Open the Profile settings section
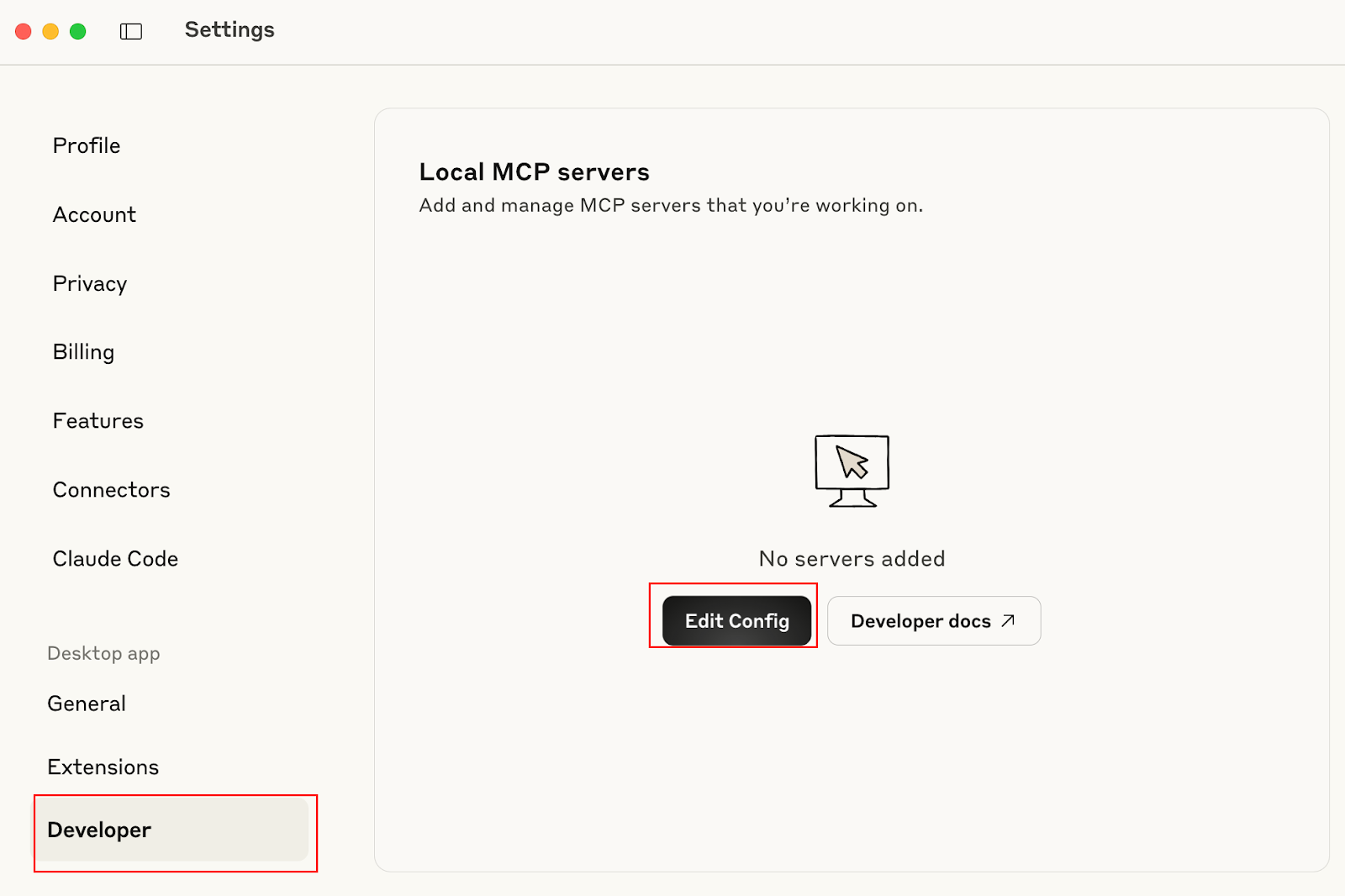 click(87, 145)
